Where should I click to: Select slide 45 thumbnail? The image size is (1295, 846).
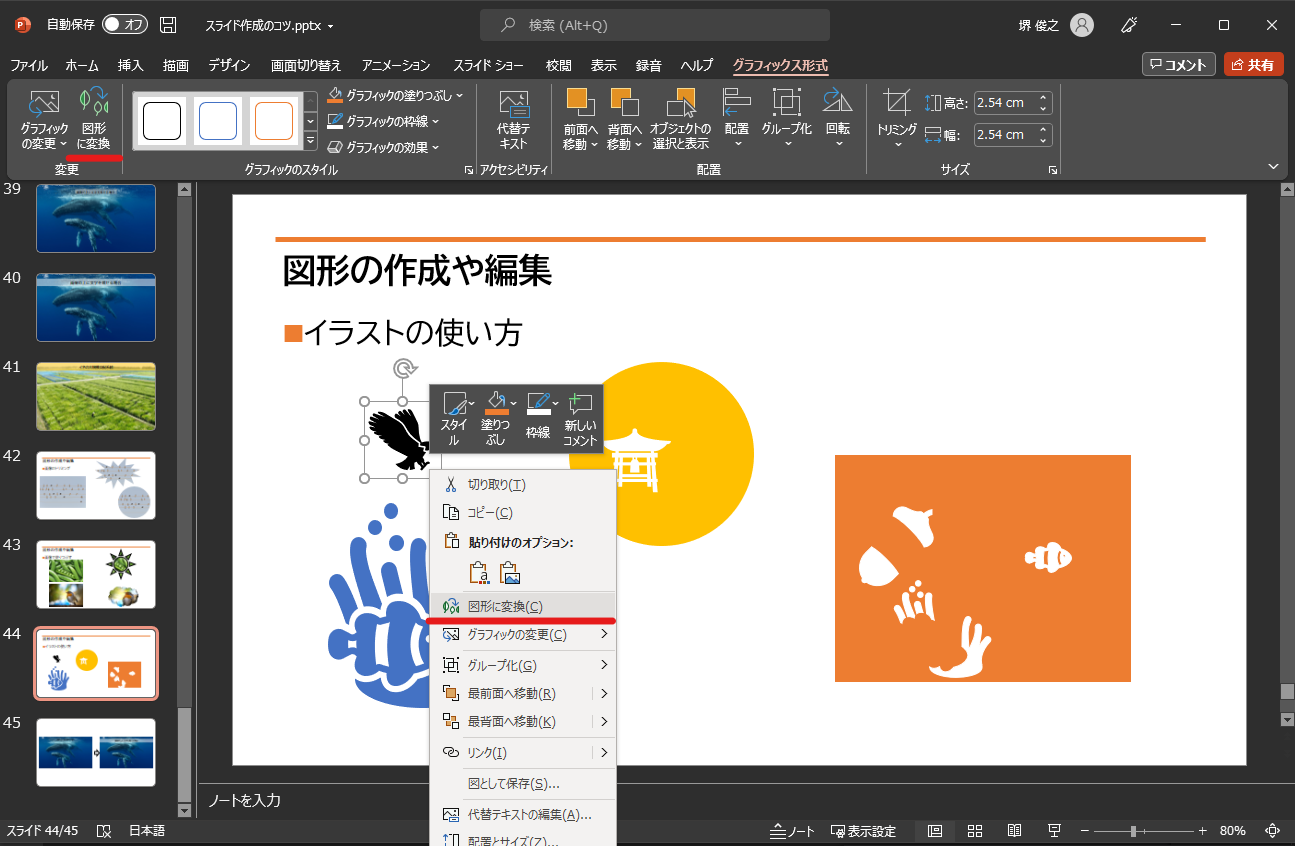(96, 752)
